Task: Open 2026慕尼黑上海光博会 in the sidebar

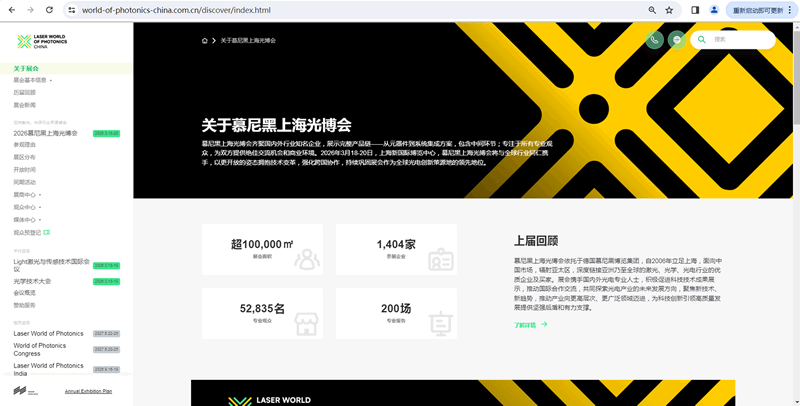Action: pyautogui.click(x=45, y=132)
